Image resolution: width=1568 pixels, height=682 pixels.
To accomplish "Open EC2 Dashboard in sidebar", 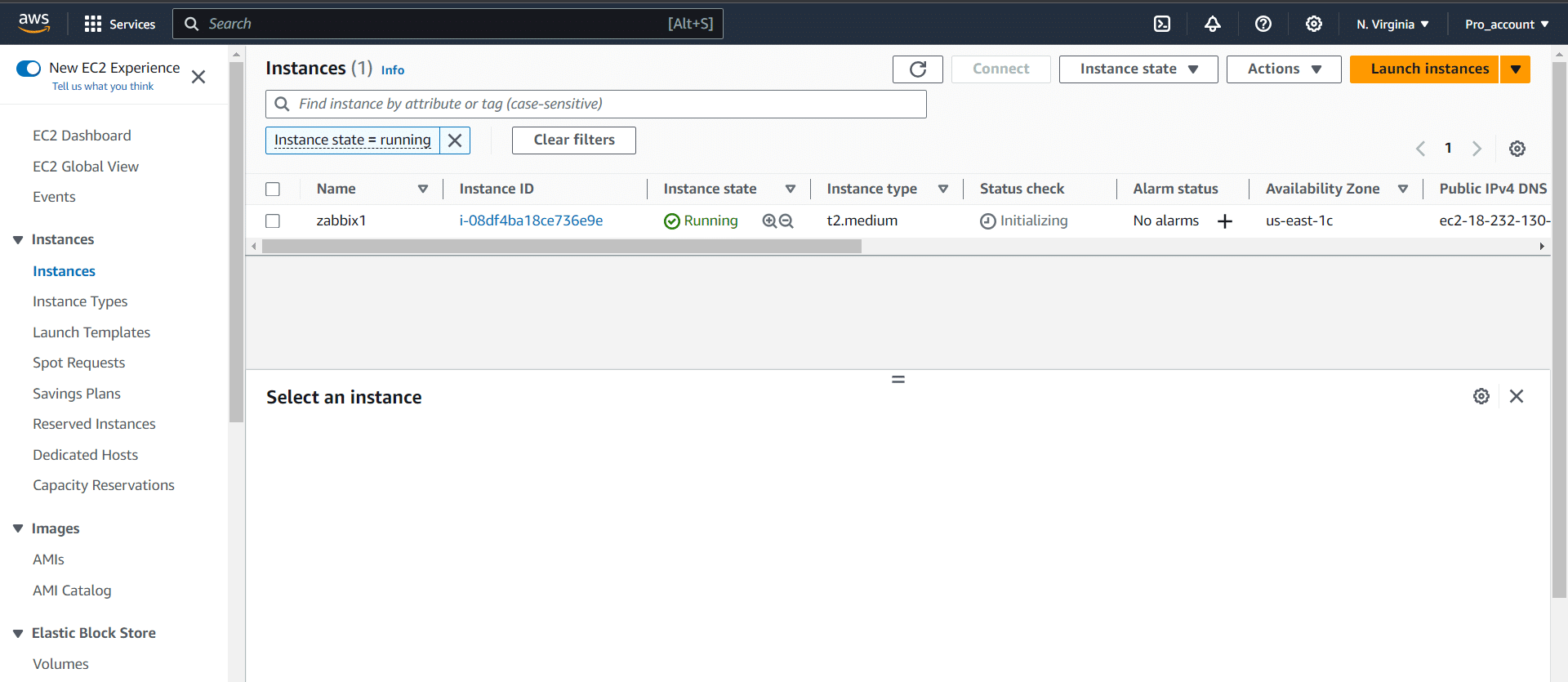I will (82, 136).
